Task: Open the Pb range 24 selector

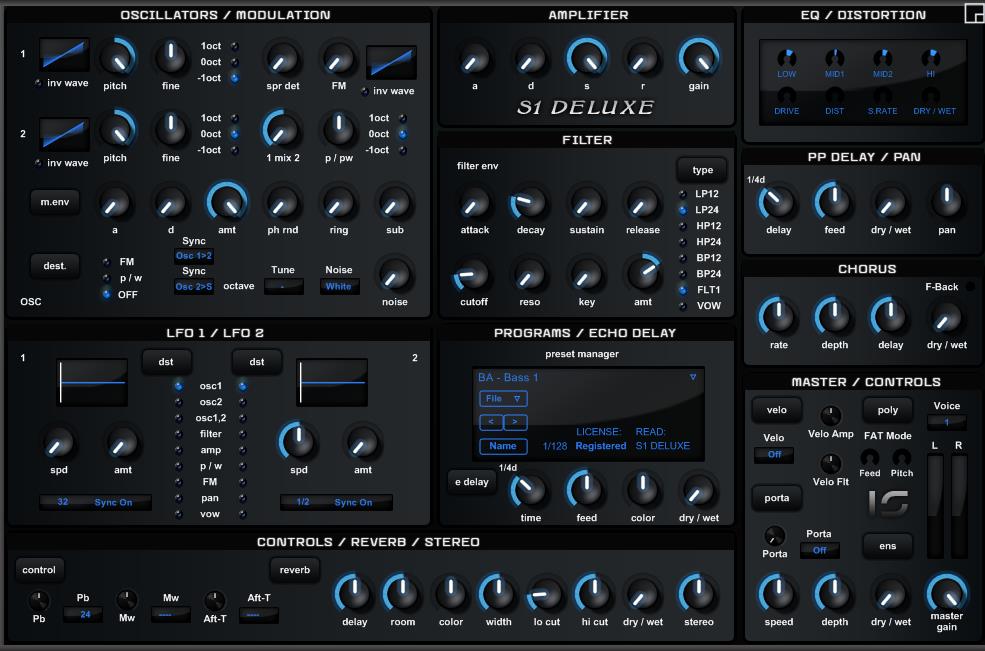Action: 84,615
